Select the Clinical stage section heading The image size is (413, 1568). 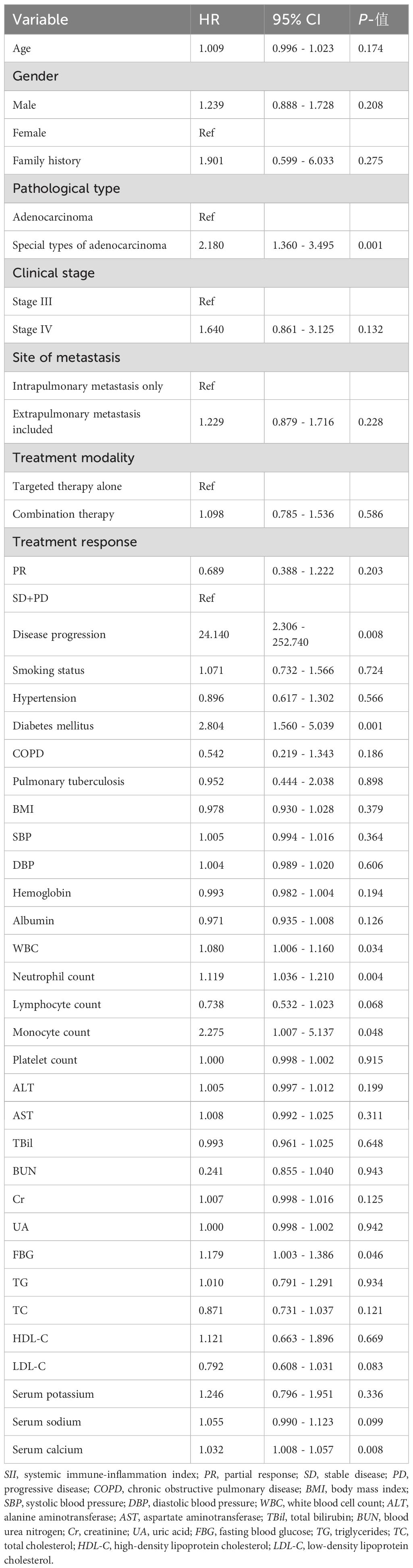coord(54,273)
